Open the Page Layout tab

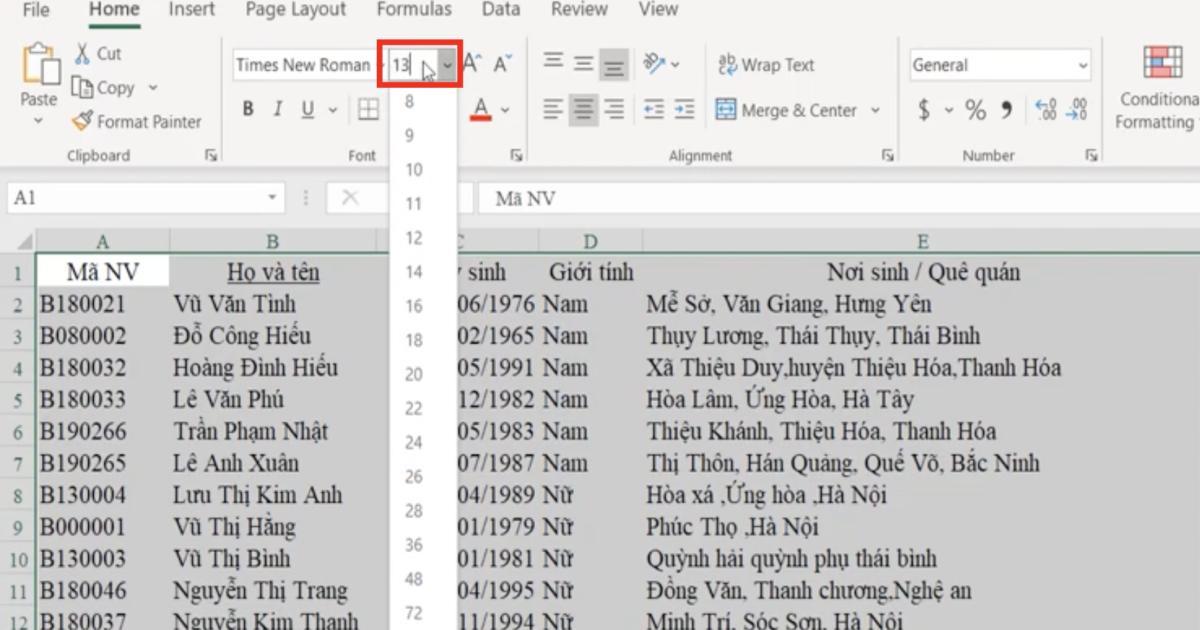[x=296, y=10]
